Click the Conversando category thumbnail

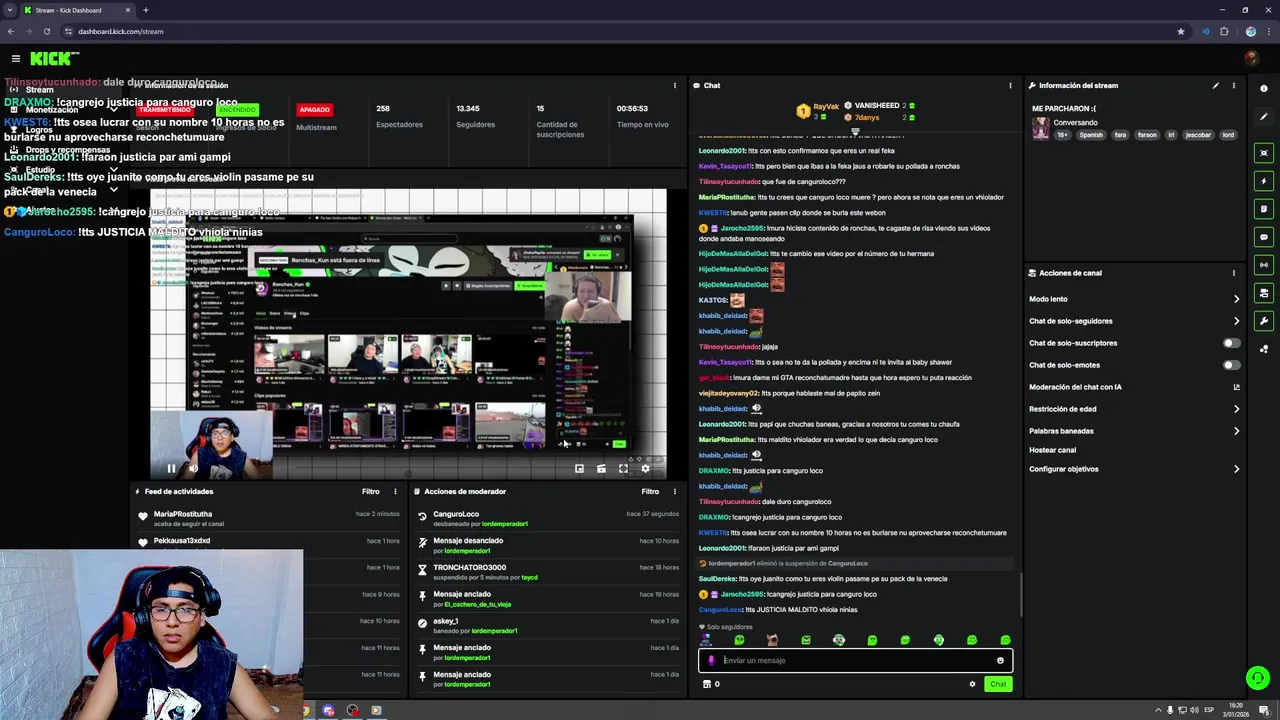coord(1041,128)
